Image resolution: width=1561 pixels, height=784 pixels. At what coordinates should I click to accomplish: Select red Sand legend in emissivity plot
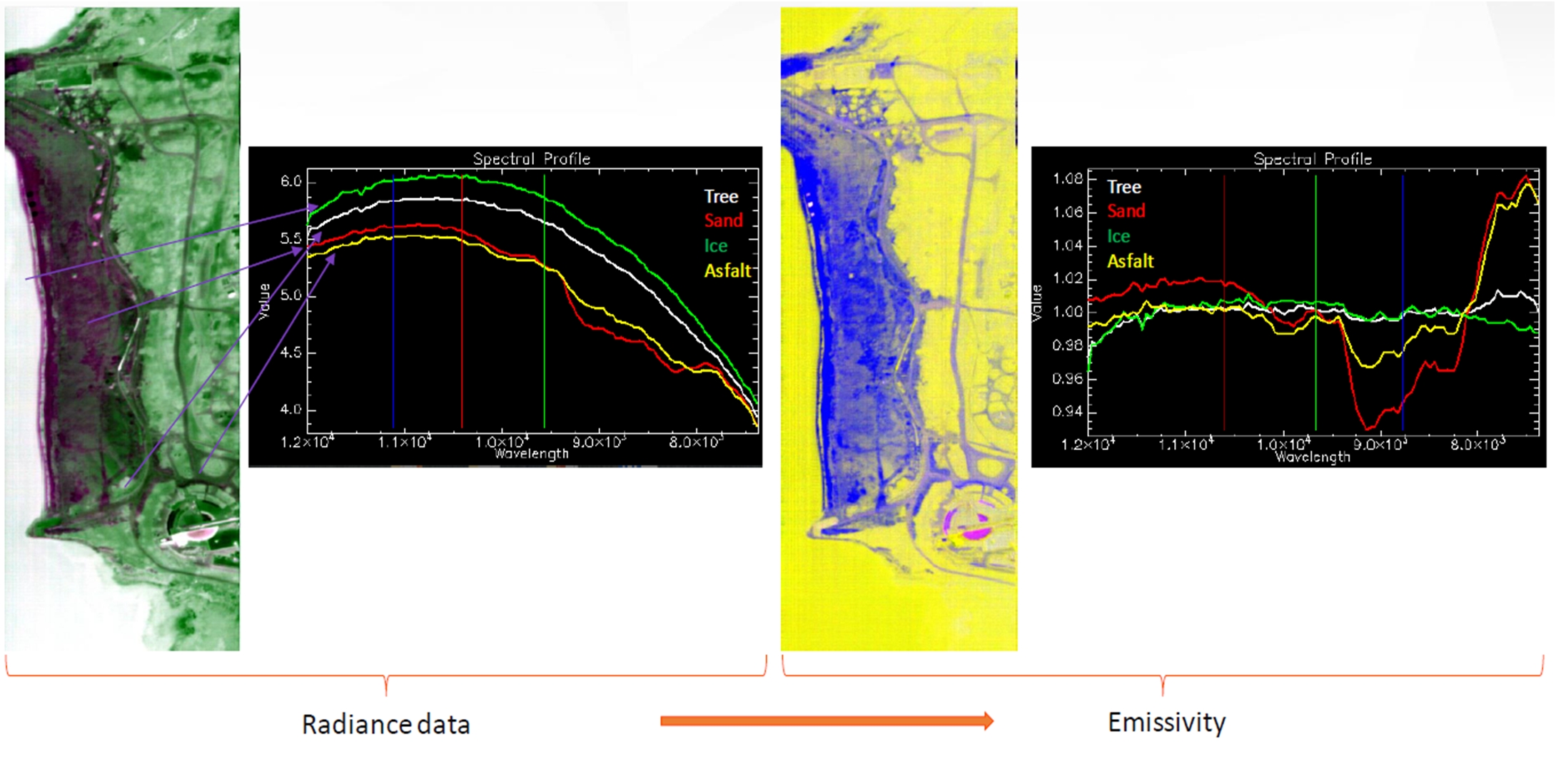1126,211
